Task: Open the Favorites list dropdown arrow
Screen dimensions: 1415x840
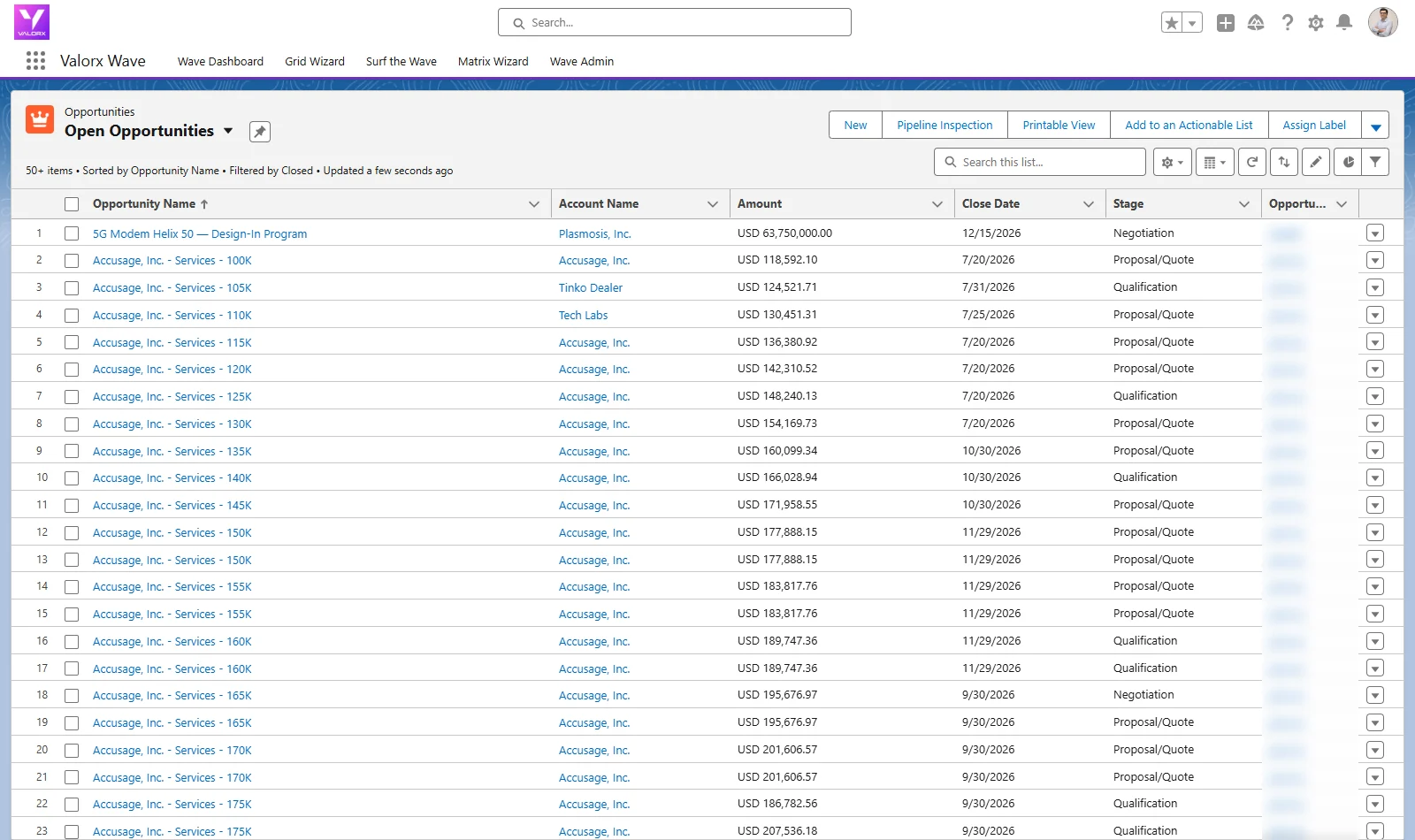Action: point(1193,23)
